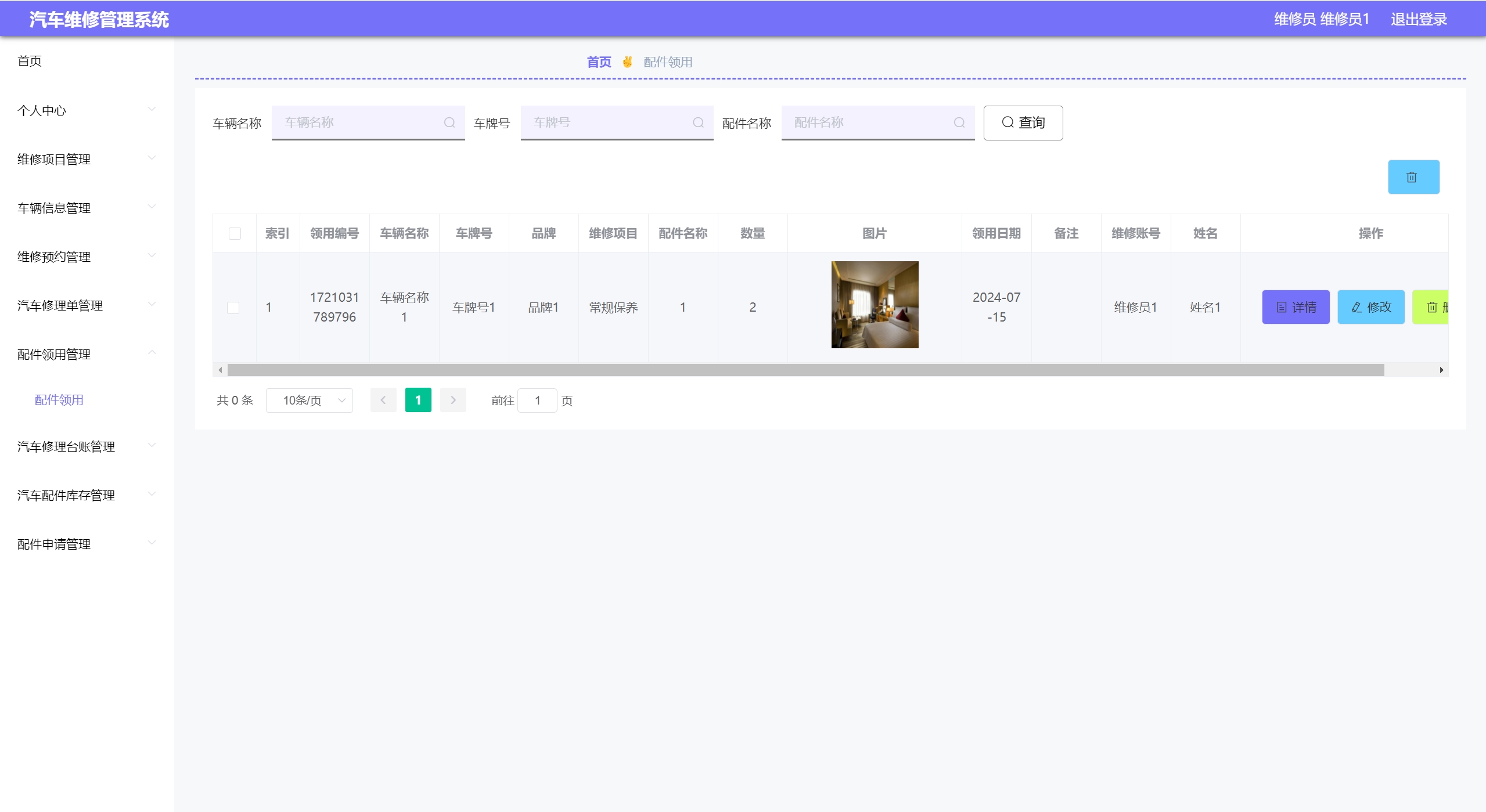Toggle the select-all header checkbox

[x=235, y=233]
